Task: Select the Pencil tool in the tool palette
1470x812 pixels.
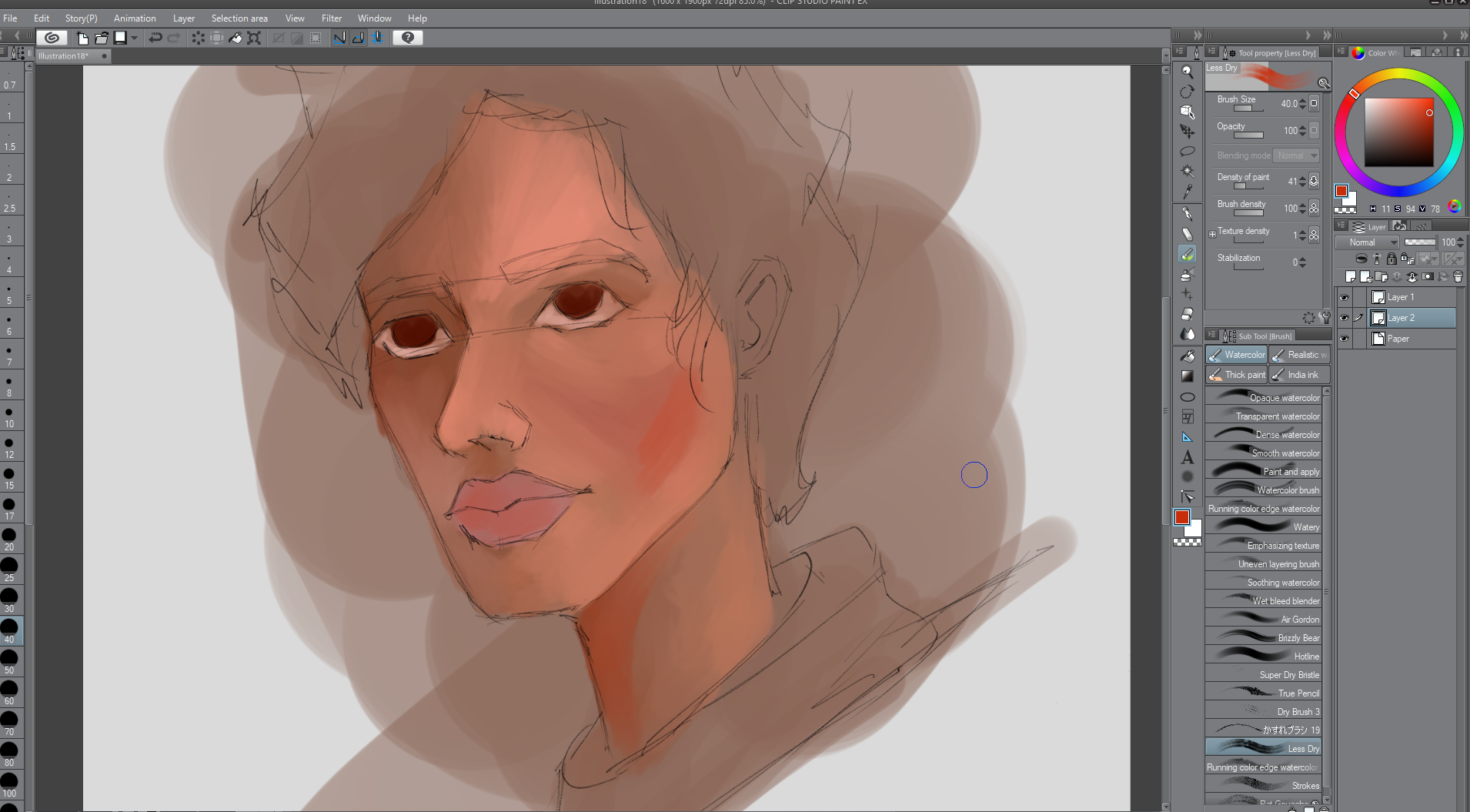Action: 1188,234
